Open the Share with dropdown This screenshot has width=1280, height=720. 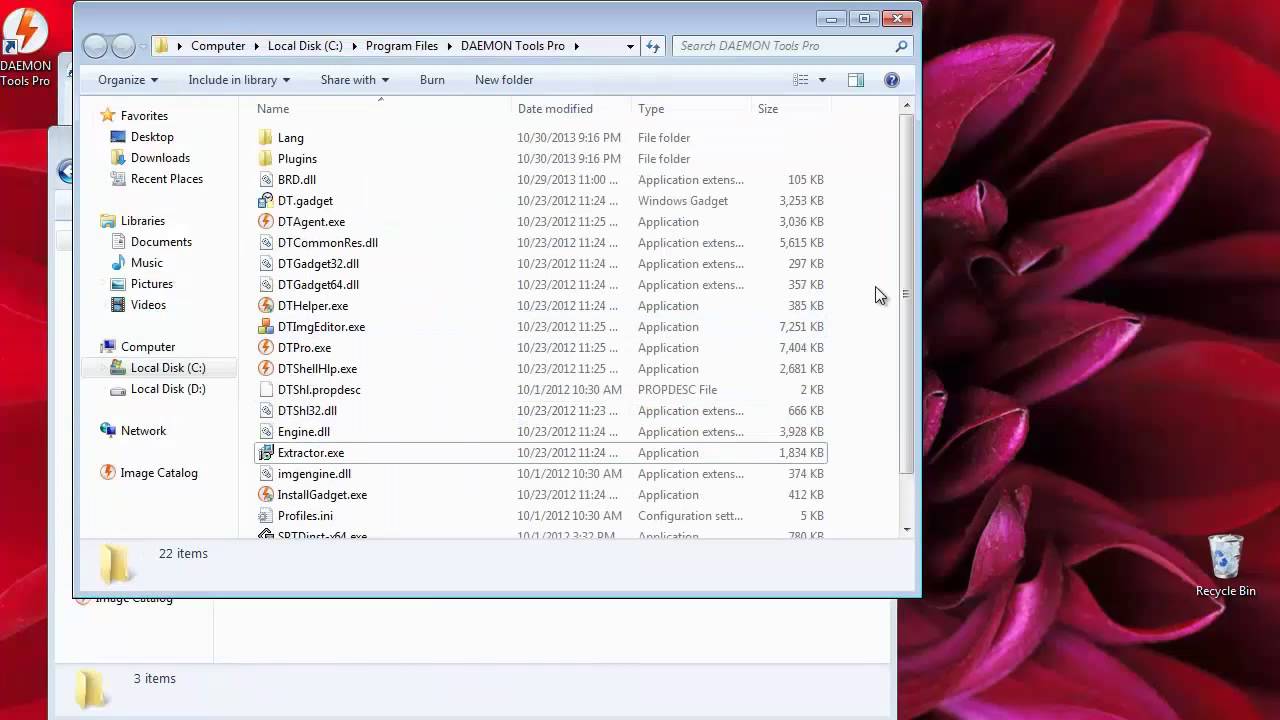pos(355,80)
